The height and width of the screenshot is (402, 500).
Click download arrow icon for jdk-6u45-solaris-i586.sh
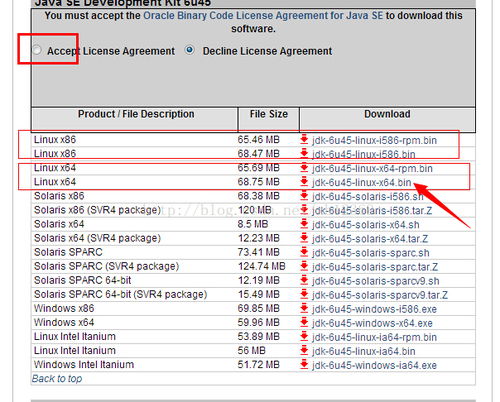[304, 196]
